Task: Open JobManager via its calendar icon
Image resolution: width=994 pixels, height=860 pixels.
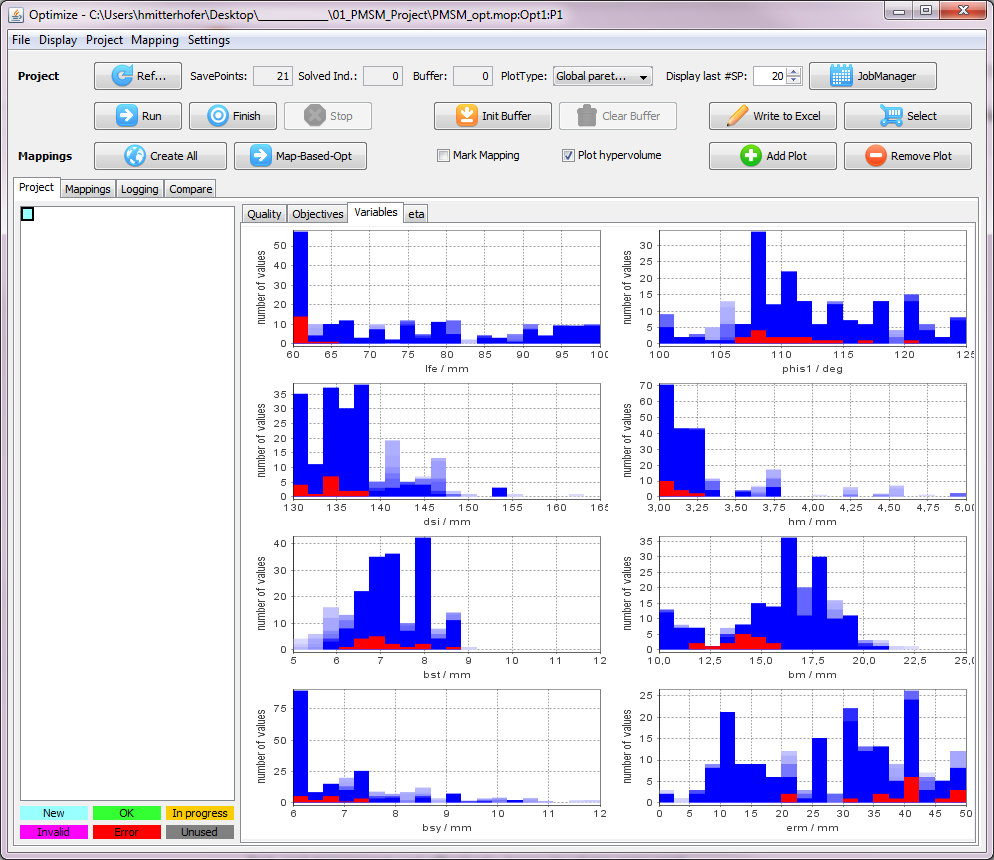Action: (841, 76)
